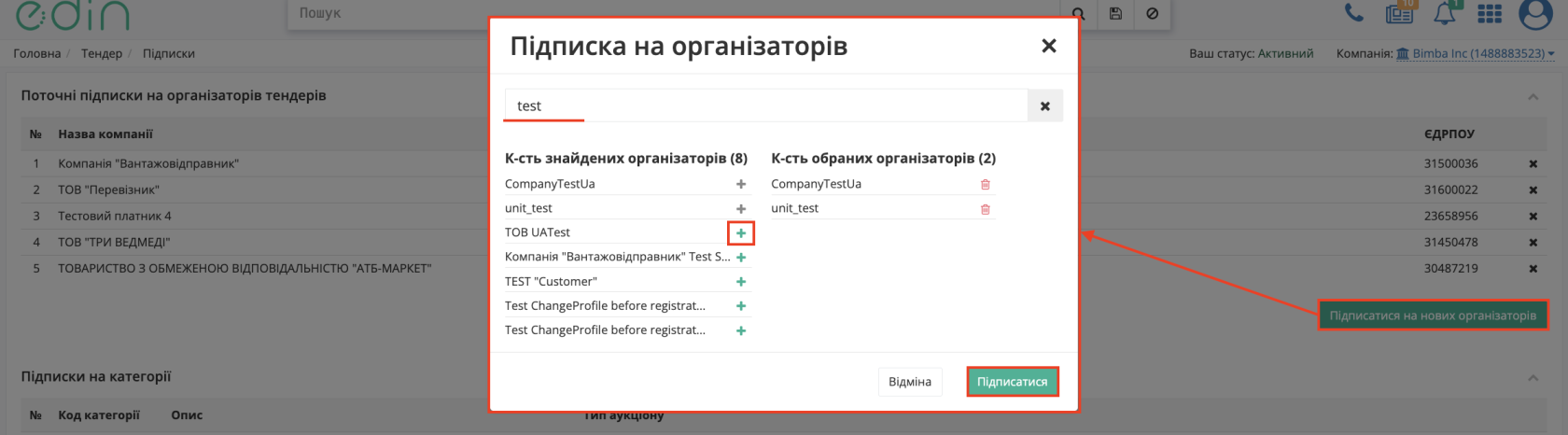Click the Підписатися button
This screenshot has width=1568, height=435.
1013,382
